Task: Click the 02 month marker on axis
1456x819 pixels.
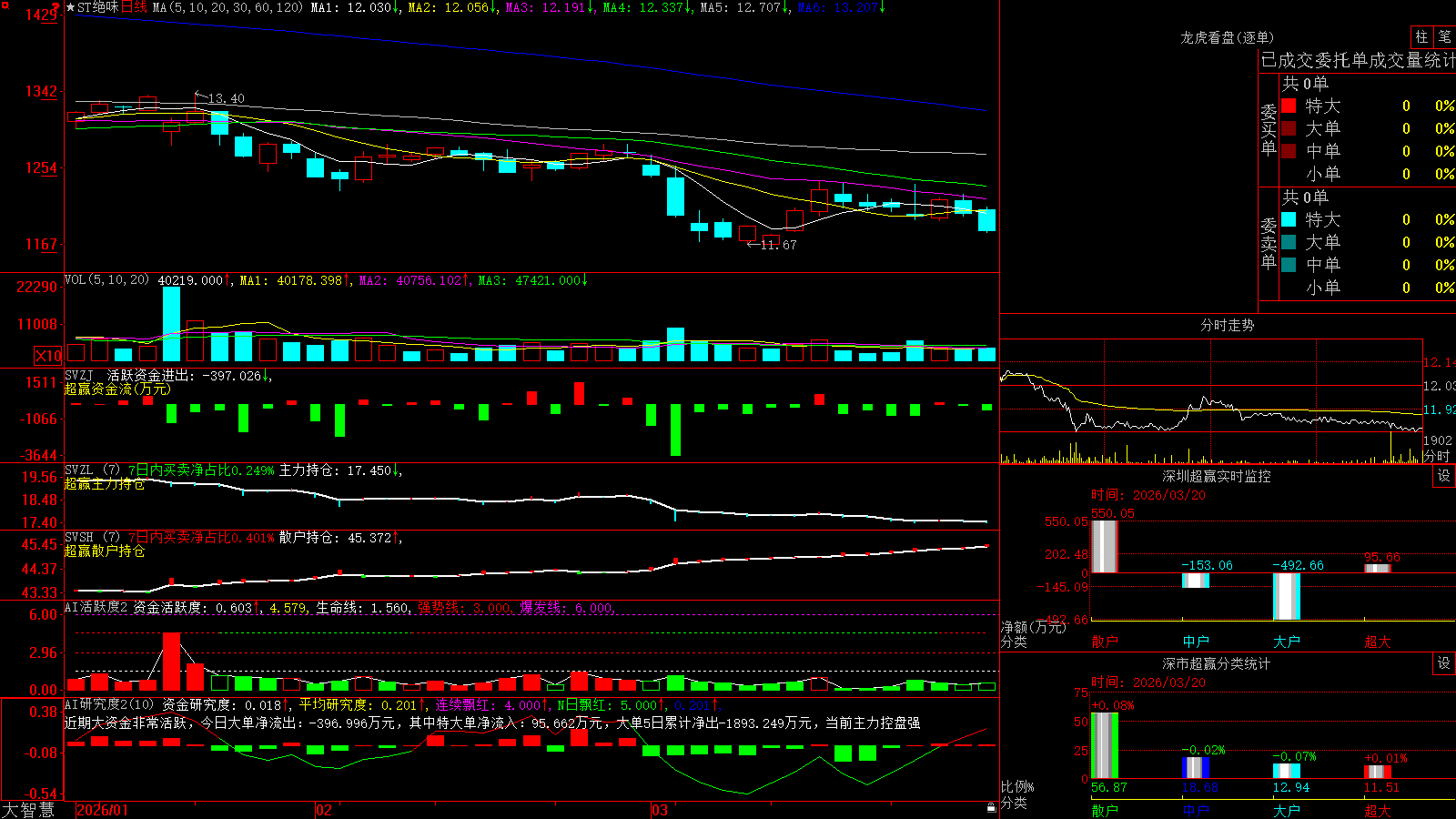Action: tap(323, 810)
